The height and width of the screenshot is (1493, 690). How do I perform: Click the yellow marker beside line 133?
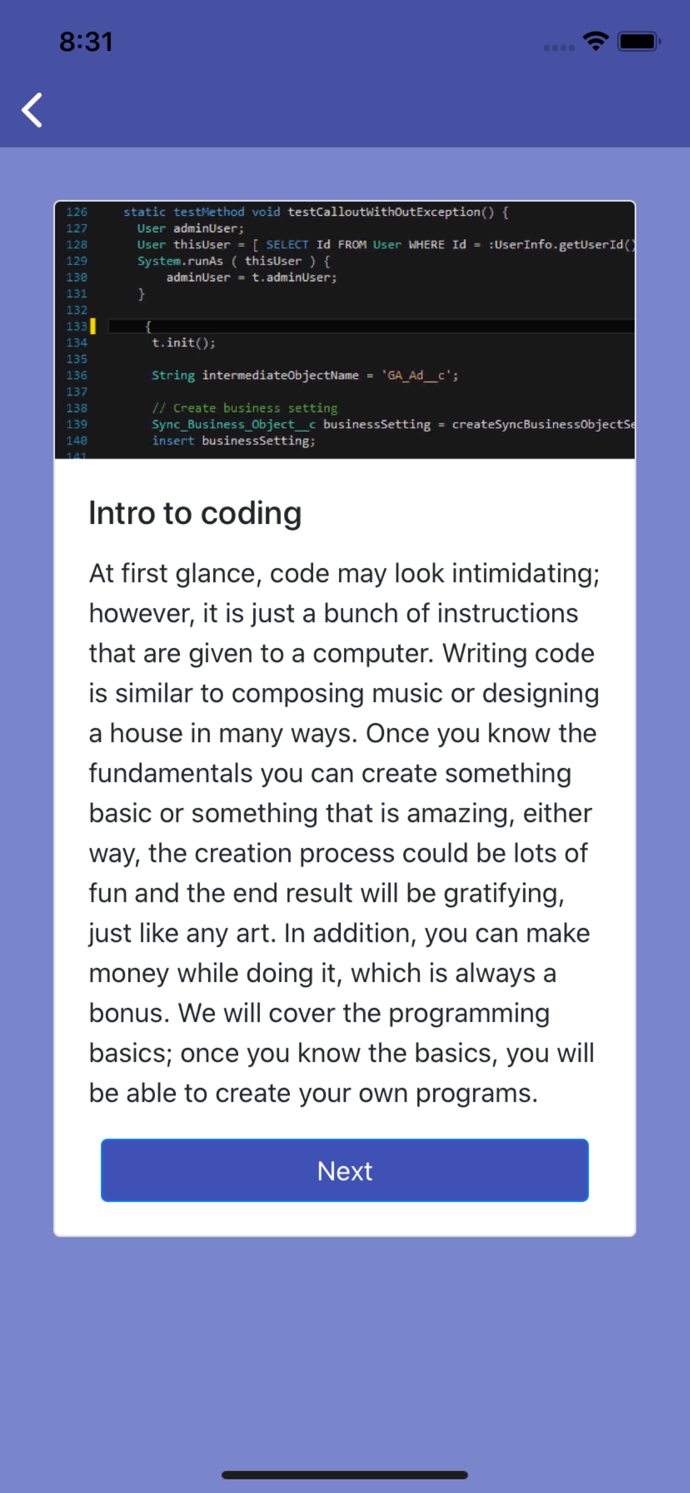[93, 326]
